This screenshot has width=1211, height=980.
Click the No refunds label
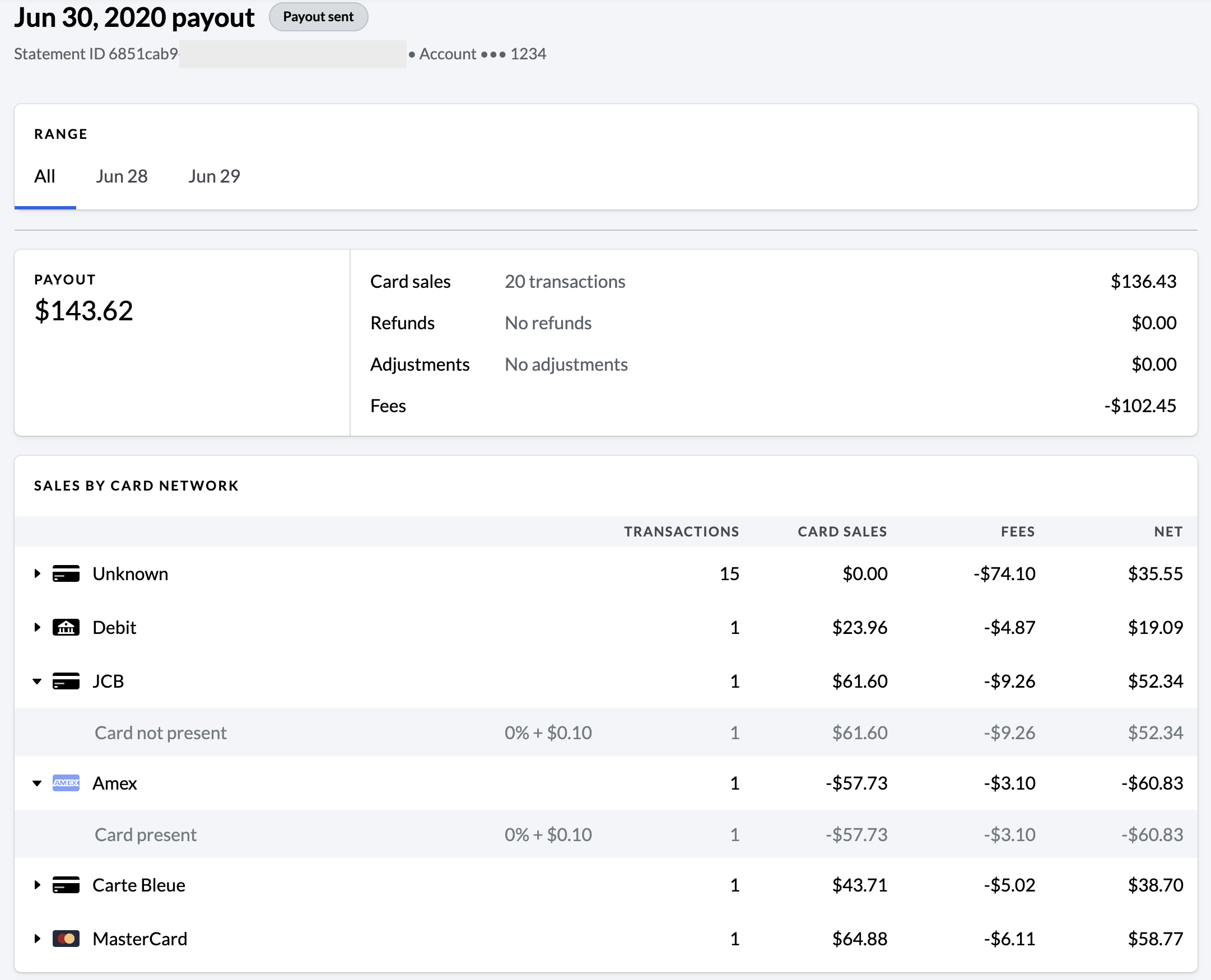pos(548,323)
